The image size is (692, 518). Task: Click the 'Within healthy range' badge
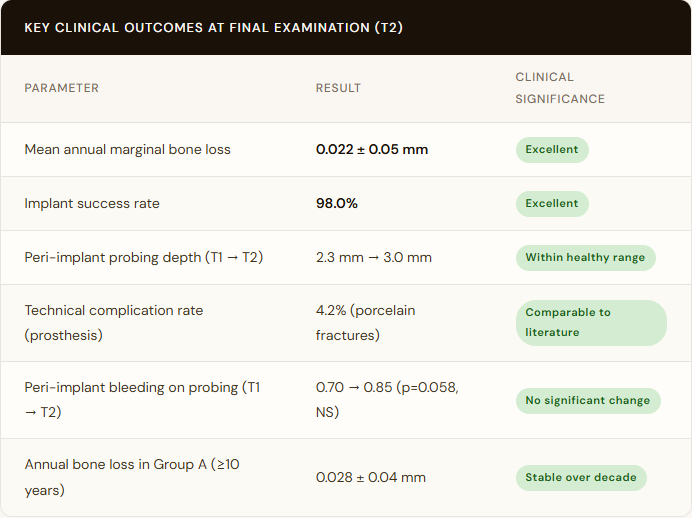585,258
